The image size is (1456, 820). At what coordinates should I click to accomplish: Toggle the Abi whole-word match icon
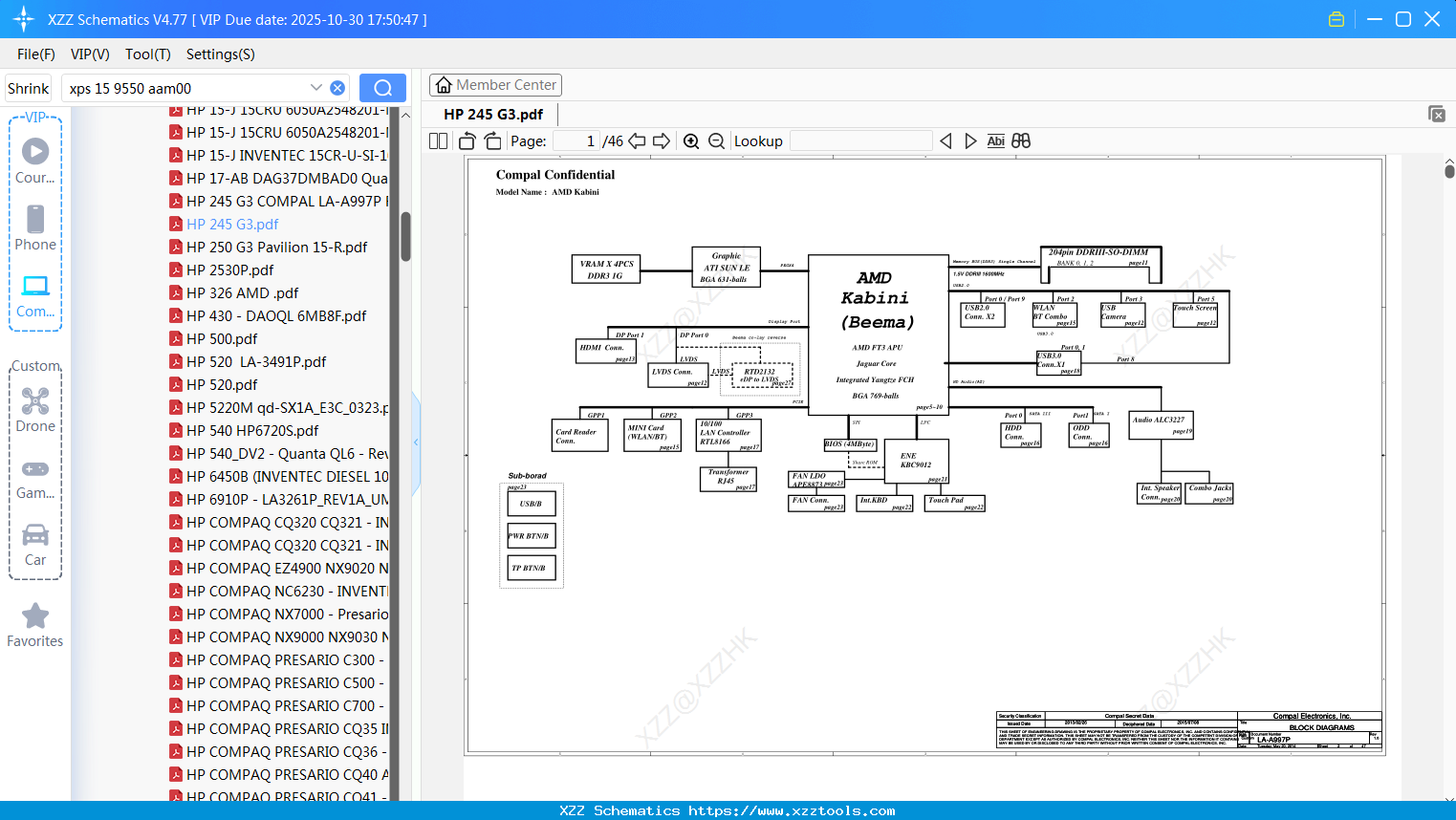coord(995,141)
